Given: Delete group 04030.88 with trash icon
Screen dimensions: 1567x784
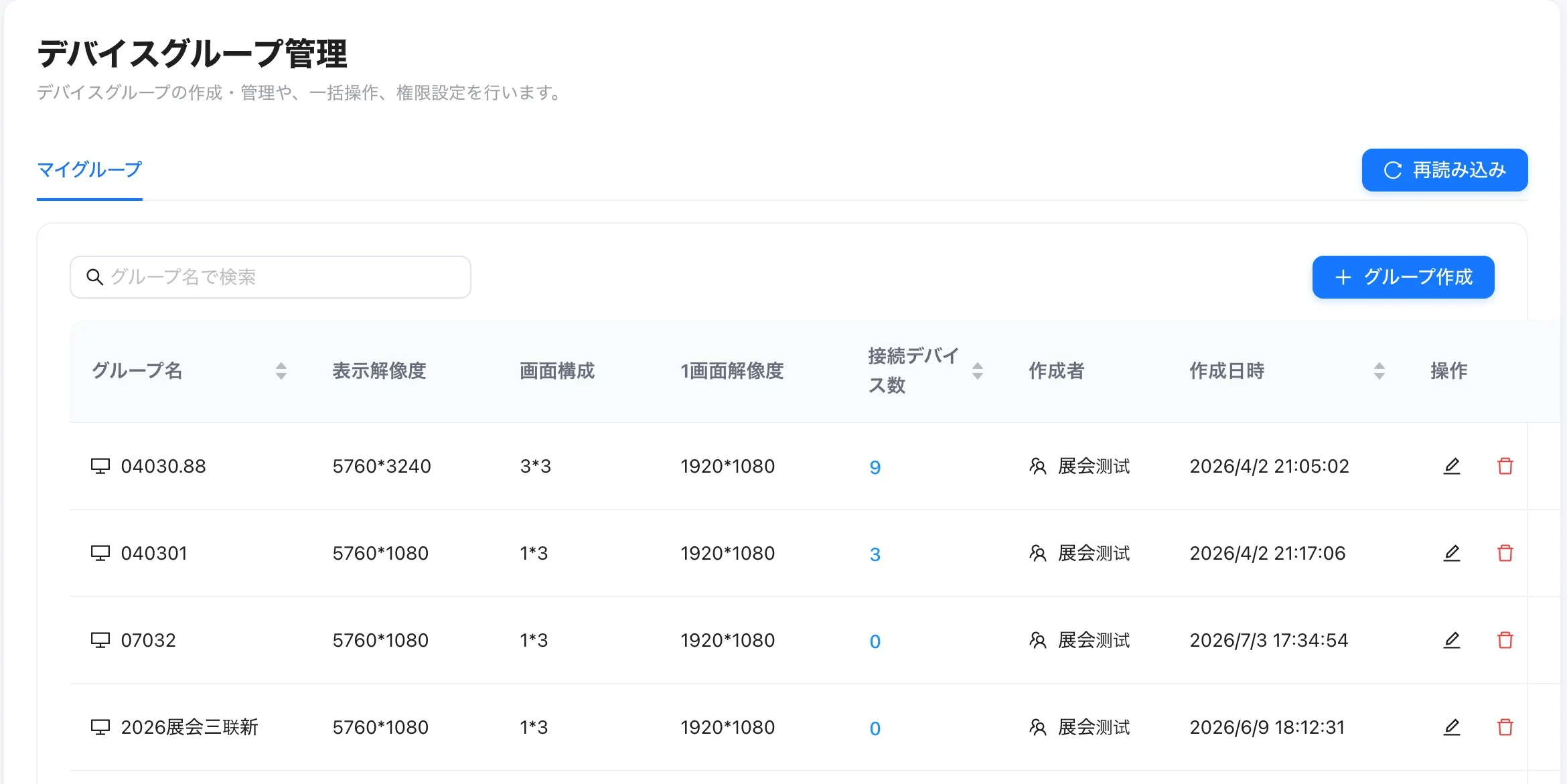Looking at the screenshot, I should 1505,466.
